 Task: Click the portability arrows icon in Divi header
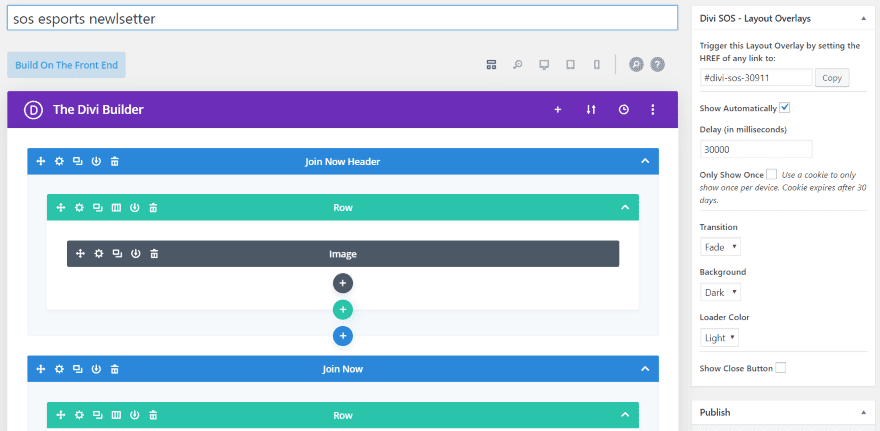point(590,109)
